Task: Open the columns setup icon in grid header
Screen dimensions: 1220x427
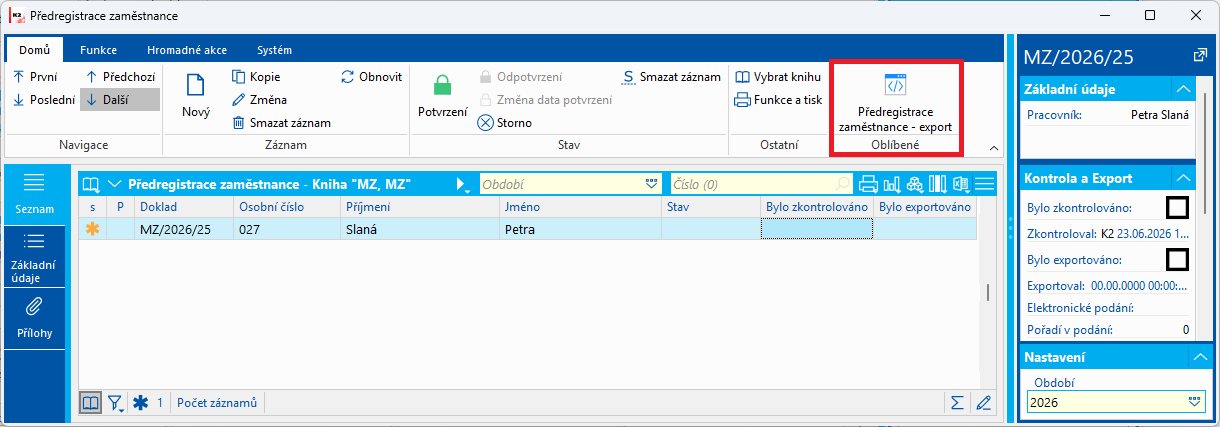Action: tap(937, 184)
